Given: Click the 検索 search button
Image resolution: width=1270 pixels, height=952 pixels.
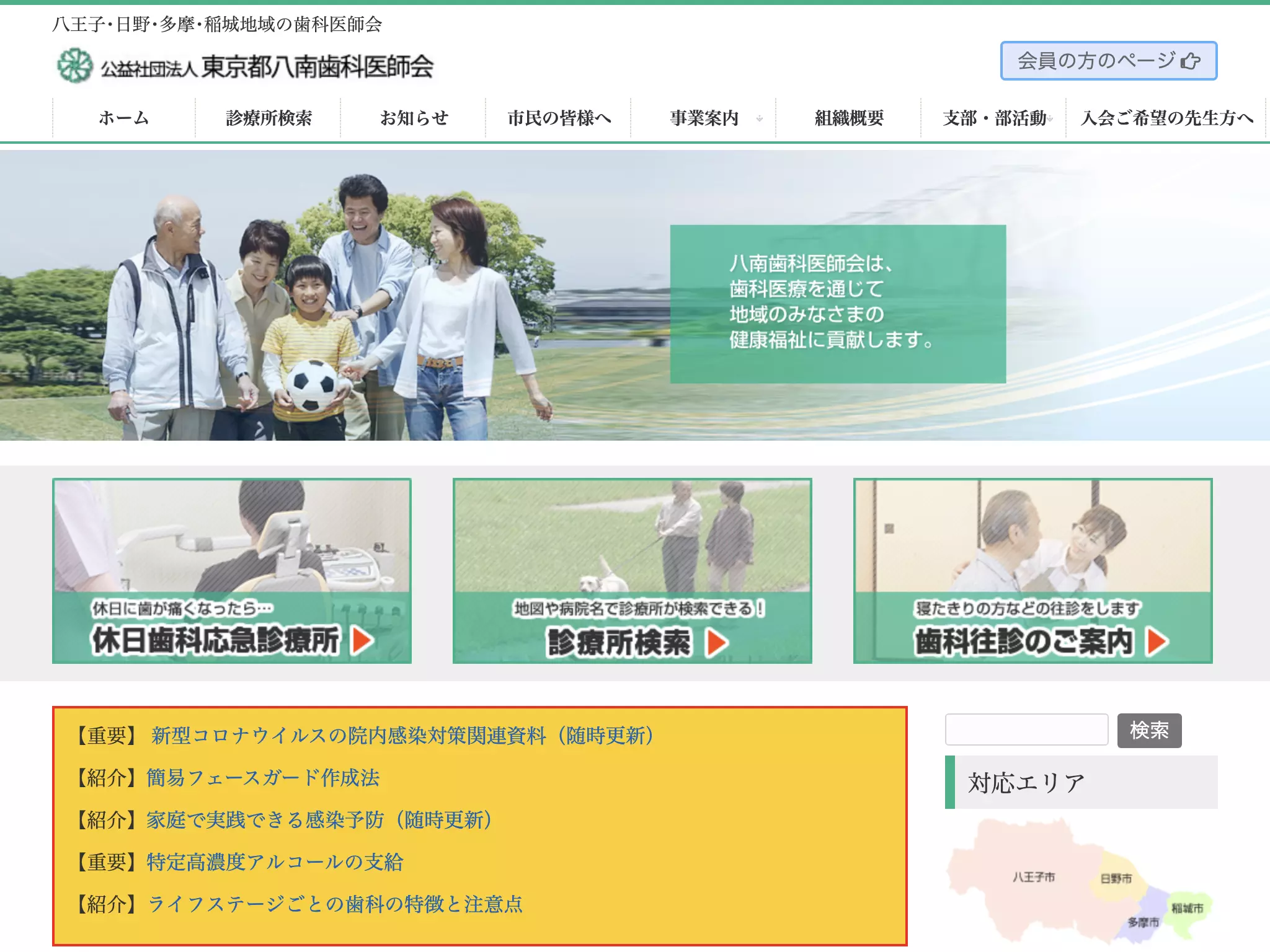Looking at the screenshot, I should coord(1149,730).
